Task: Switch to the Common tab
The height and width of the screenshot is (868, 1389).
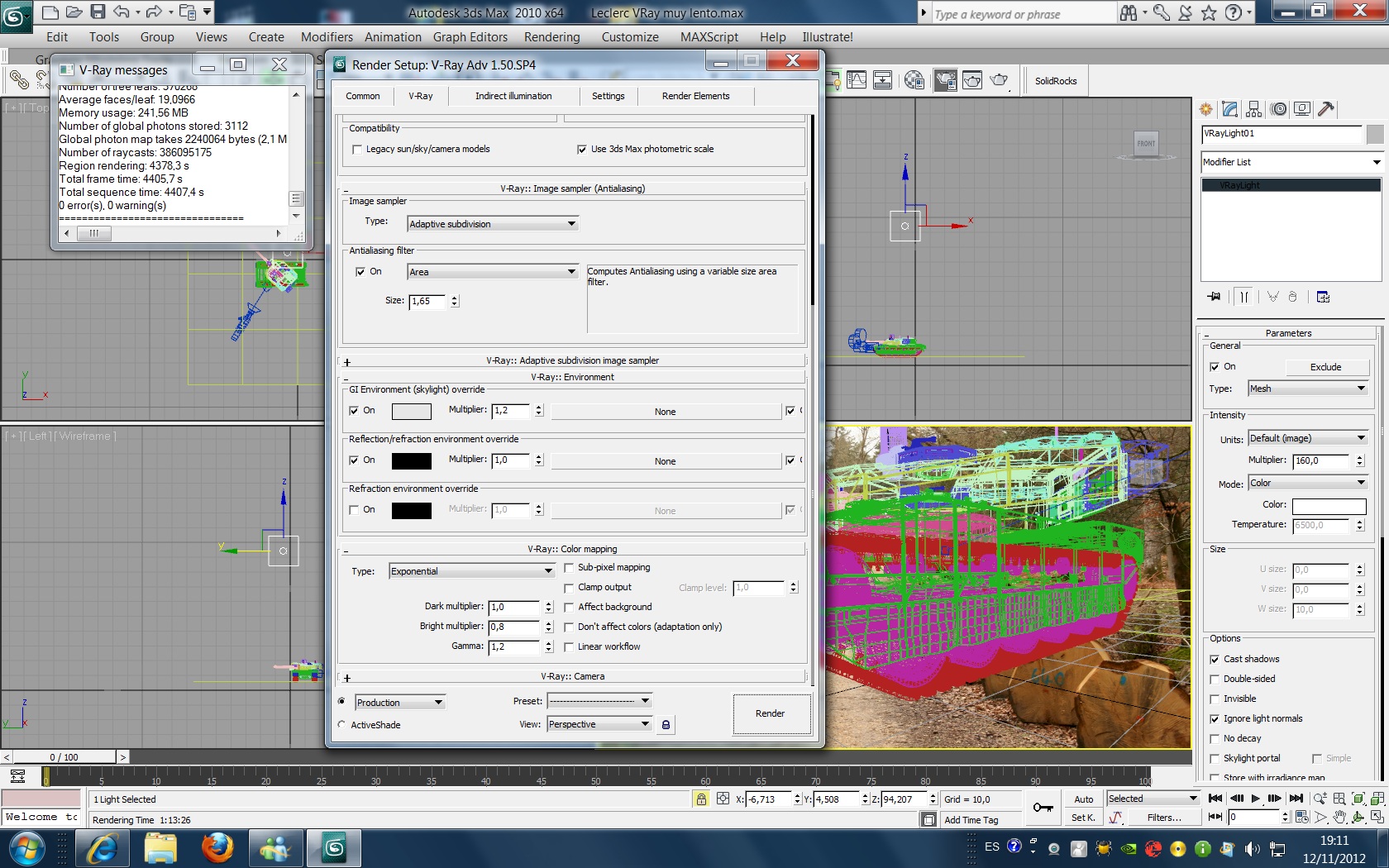Action: (363, 97)
